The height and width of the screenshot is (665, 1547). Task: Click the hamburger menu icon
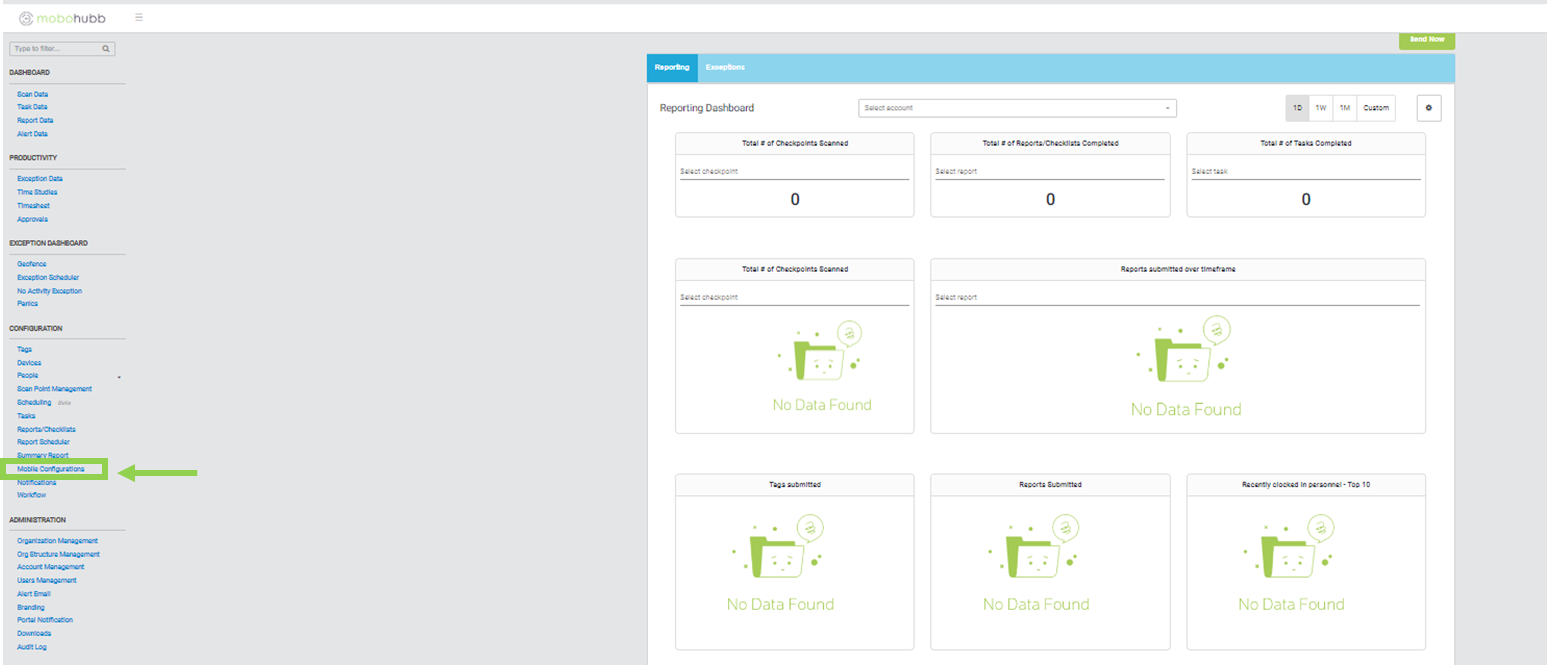pyautogui.click(x=138, y=17)
